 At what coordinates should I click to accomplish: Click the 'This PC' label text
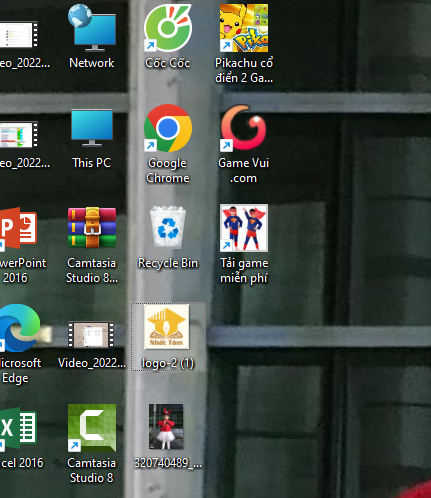[92, 163]
